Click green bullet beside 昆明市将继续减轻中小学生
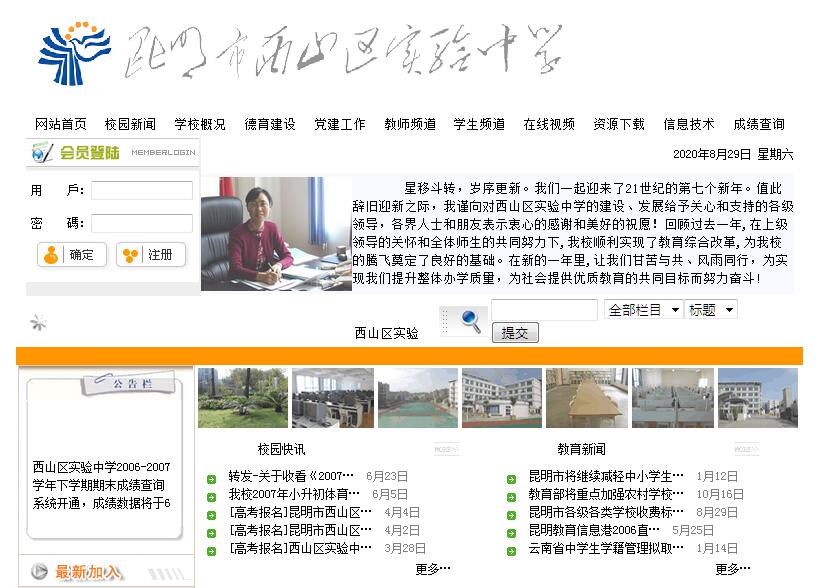This screenshot has height=588, width=827. tap(511, 479)
